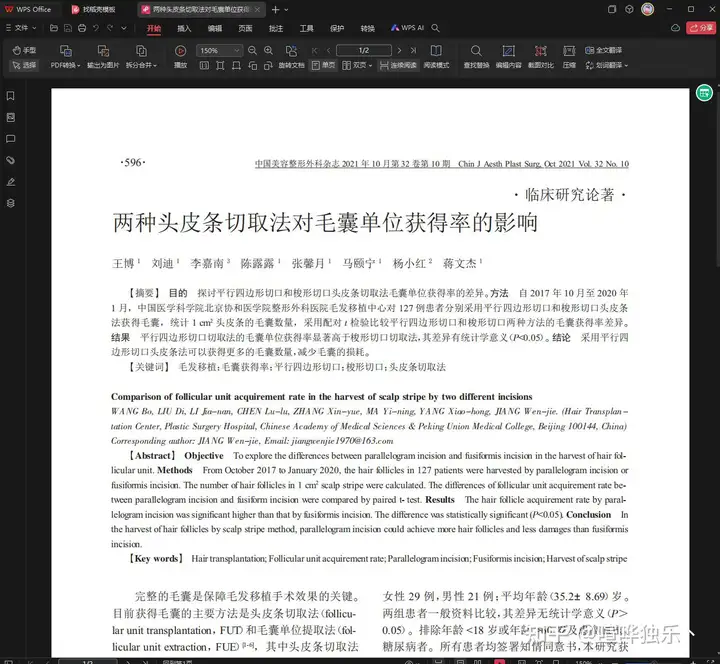Expand the PDF Convert (PDF转换) dropdown
The height and width of the screenshot is (664, 720).
click(65, 65)
